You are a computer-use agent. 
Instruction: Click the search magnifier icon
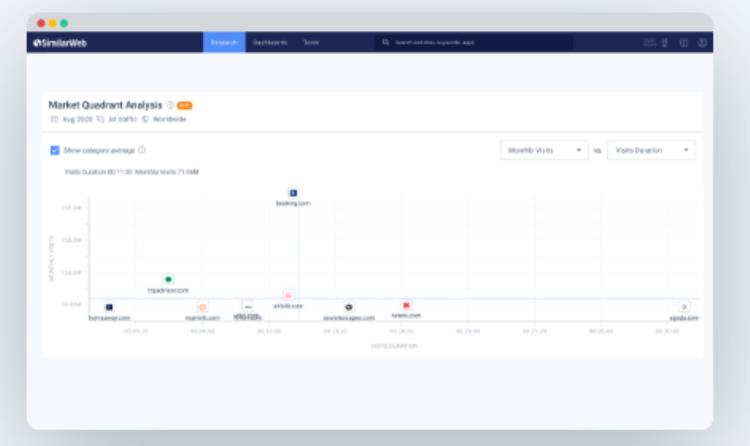(386, 43)
